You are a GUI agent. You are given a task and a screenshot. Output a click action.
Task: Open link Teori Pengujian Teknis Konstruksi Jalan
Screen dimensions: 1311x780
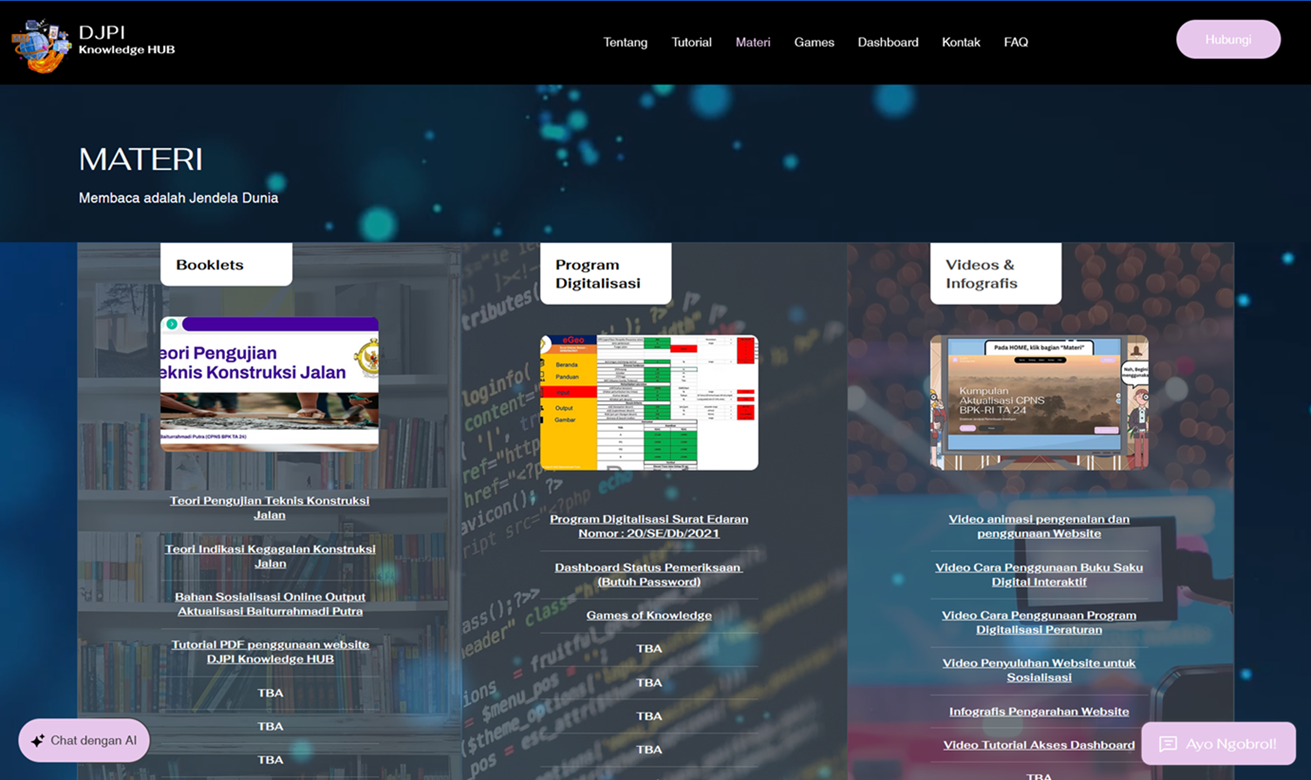270,508
